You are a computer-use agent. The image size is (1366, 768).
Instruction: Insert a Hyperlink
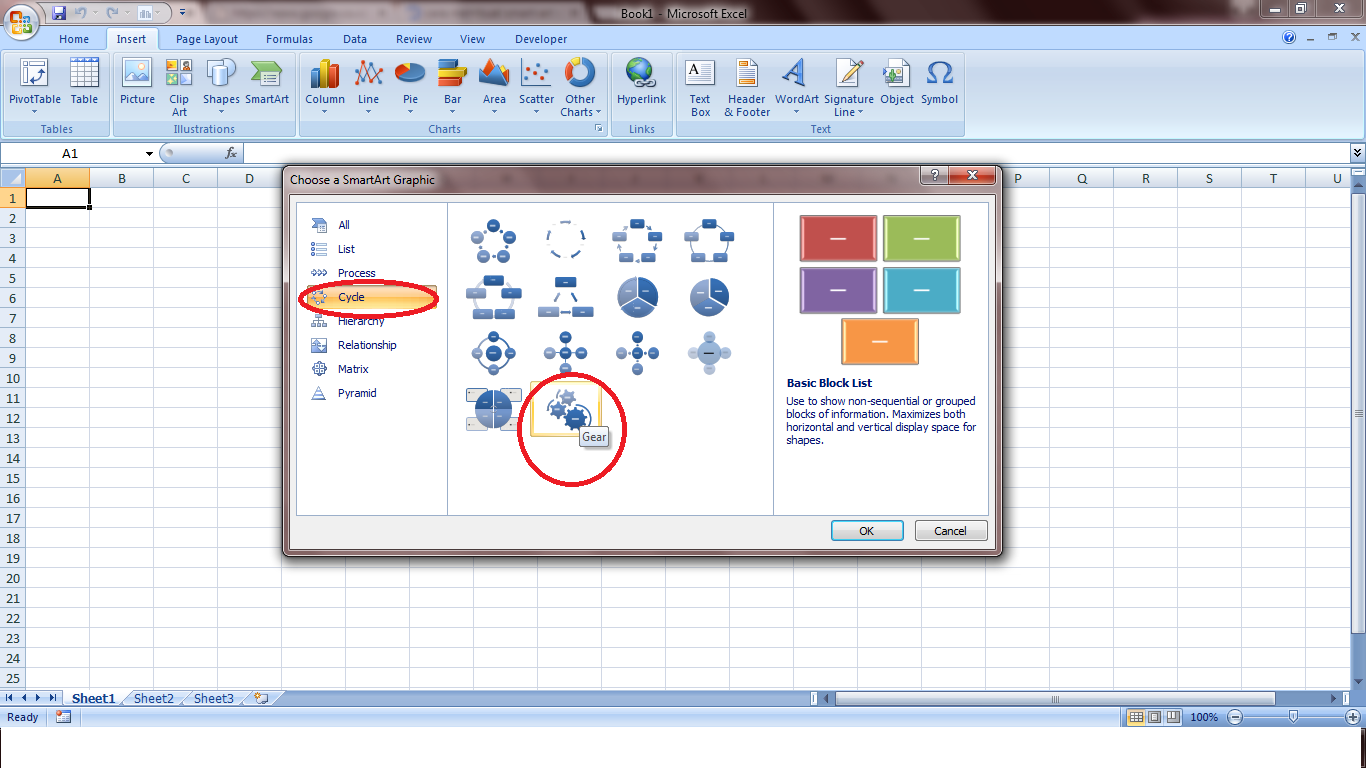(641, 80)
